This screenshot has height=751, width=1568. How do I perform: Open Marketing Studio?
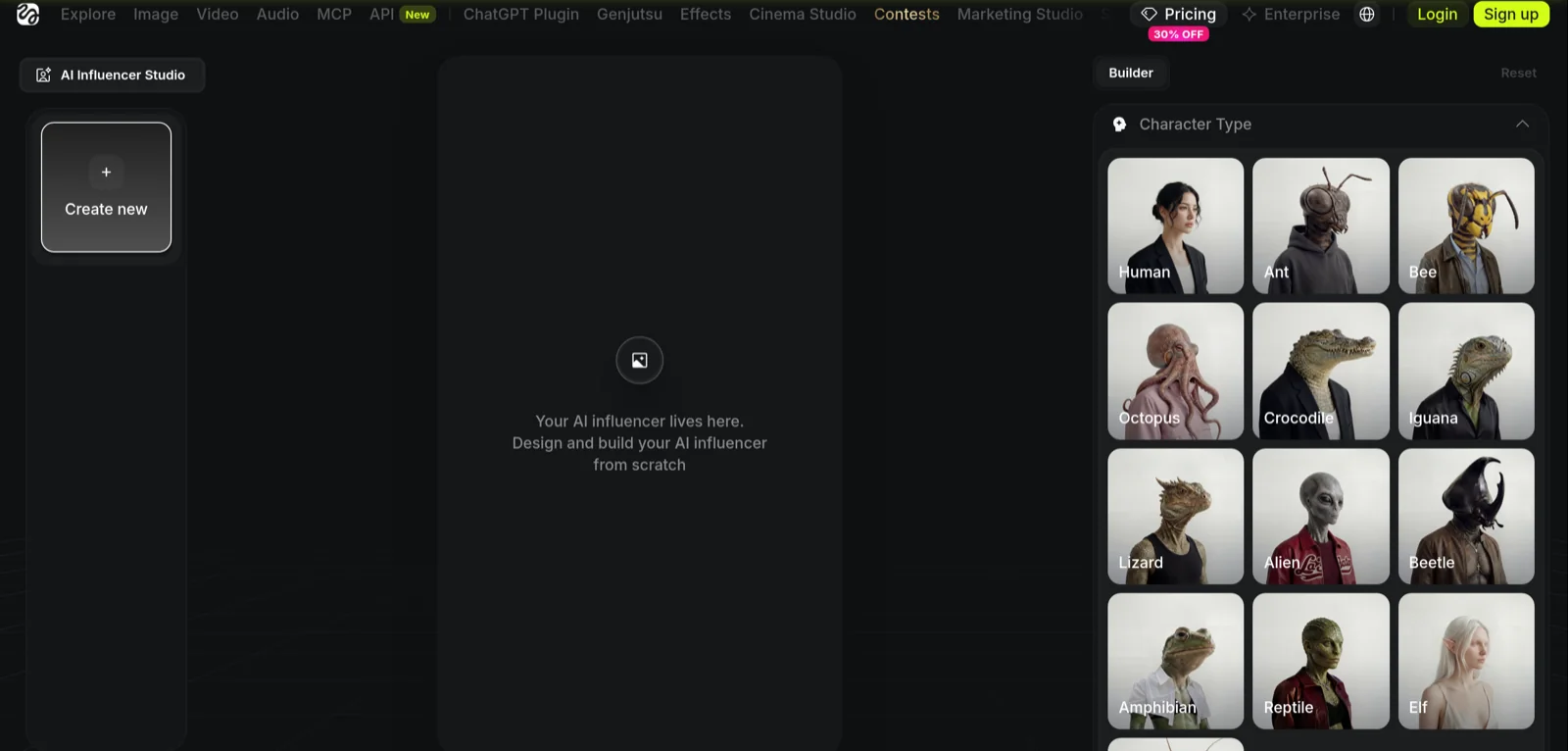point(1020,14)
